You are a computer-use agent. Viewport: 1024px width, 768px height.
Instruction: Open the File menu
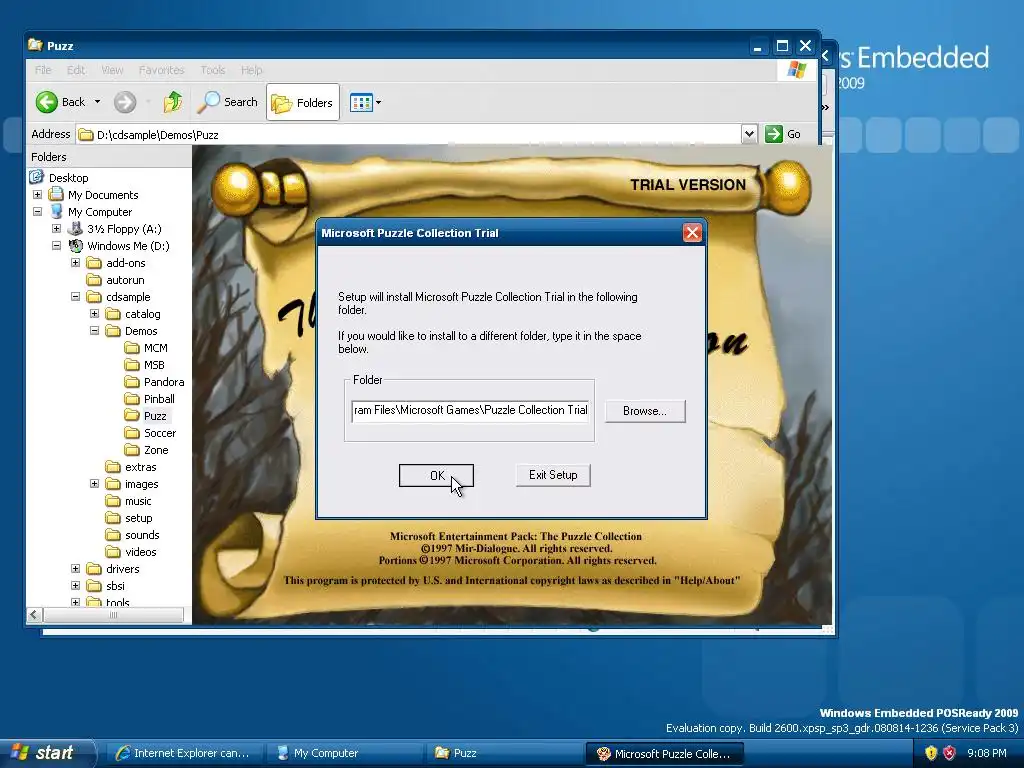click(x=43, y=70)
